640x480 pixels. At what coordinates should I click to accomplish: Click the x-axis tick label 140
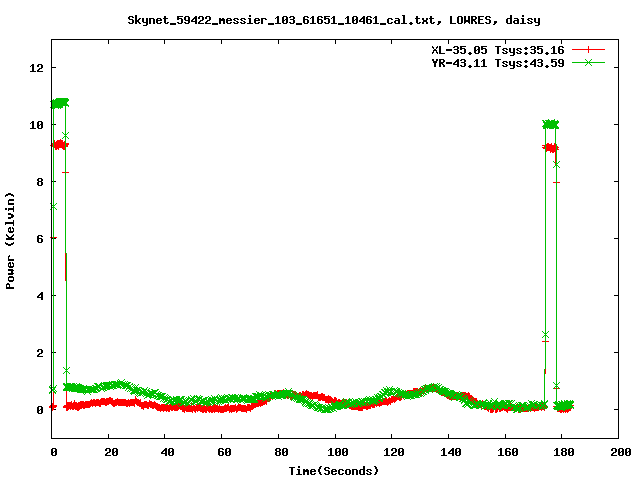[x=451, y=452]
